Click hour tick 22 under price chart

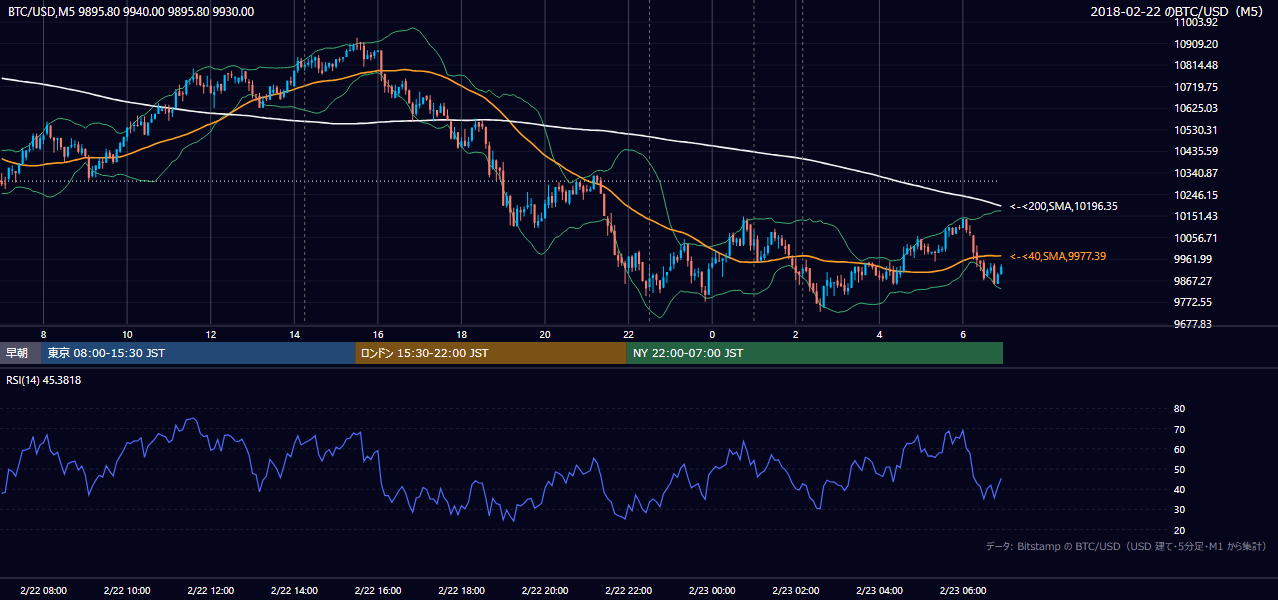[x=629, y=334]
